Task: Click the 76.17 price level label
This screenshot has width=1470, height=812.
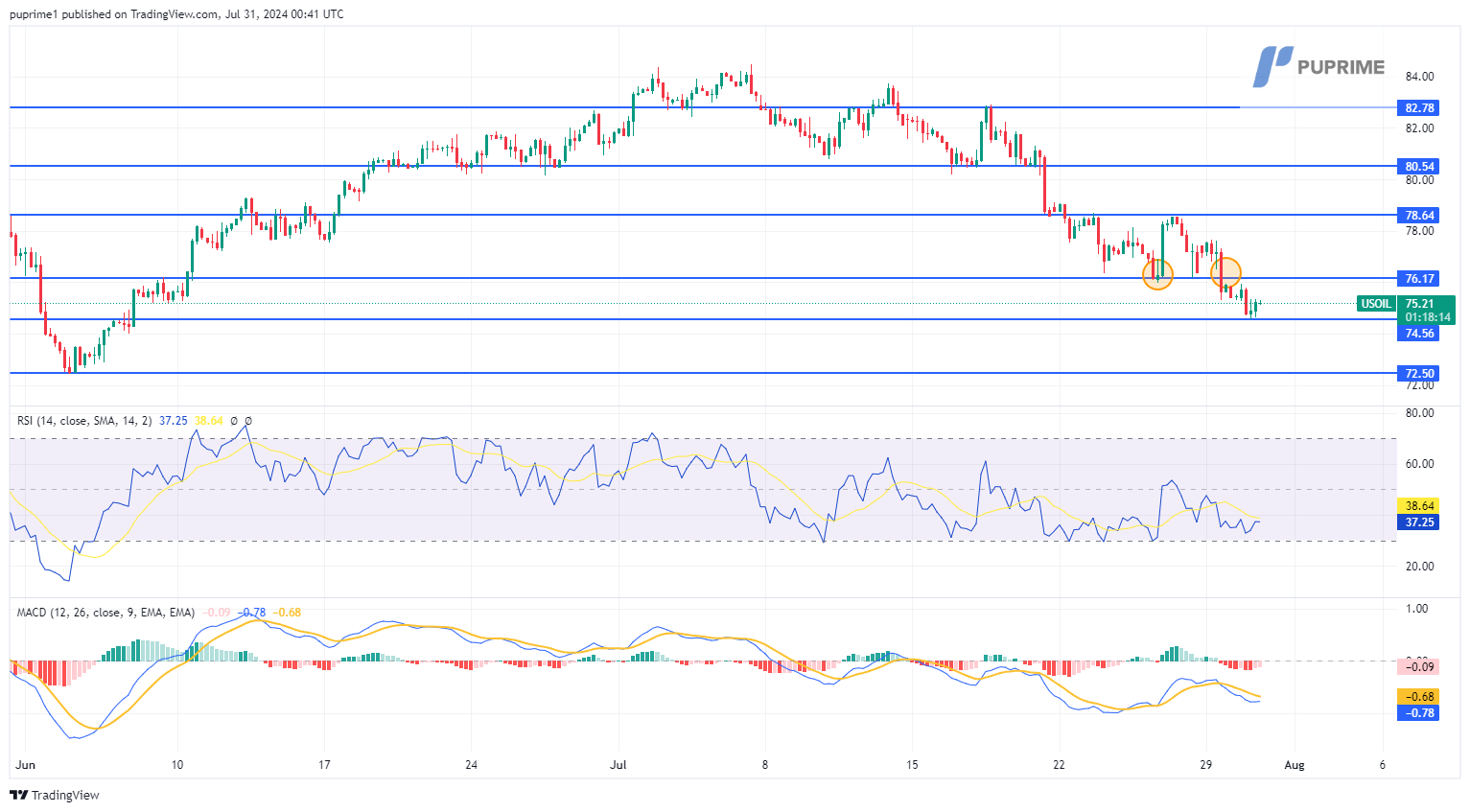Action: point(1419,279)
